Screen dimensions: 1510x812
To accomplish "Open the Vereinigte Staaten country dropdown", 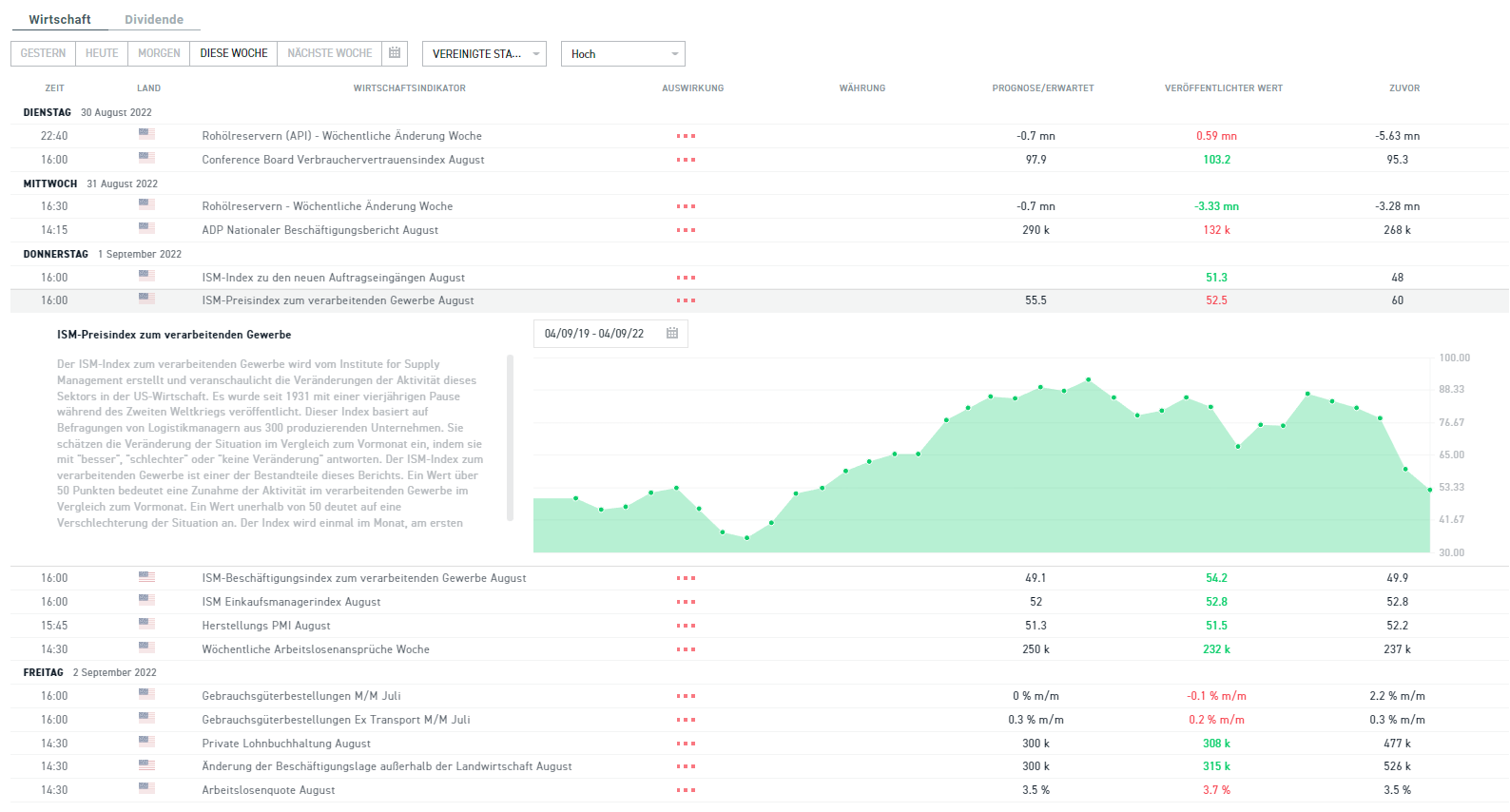I will [x=484, y=54].
